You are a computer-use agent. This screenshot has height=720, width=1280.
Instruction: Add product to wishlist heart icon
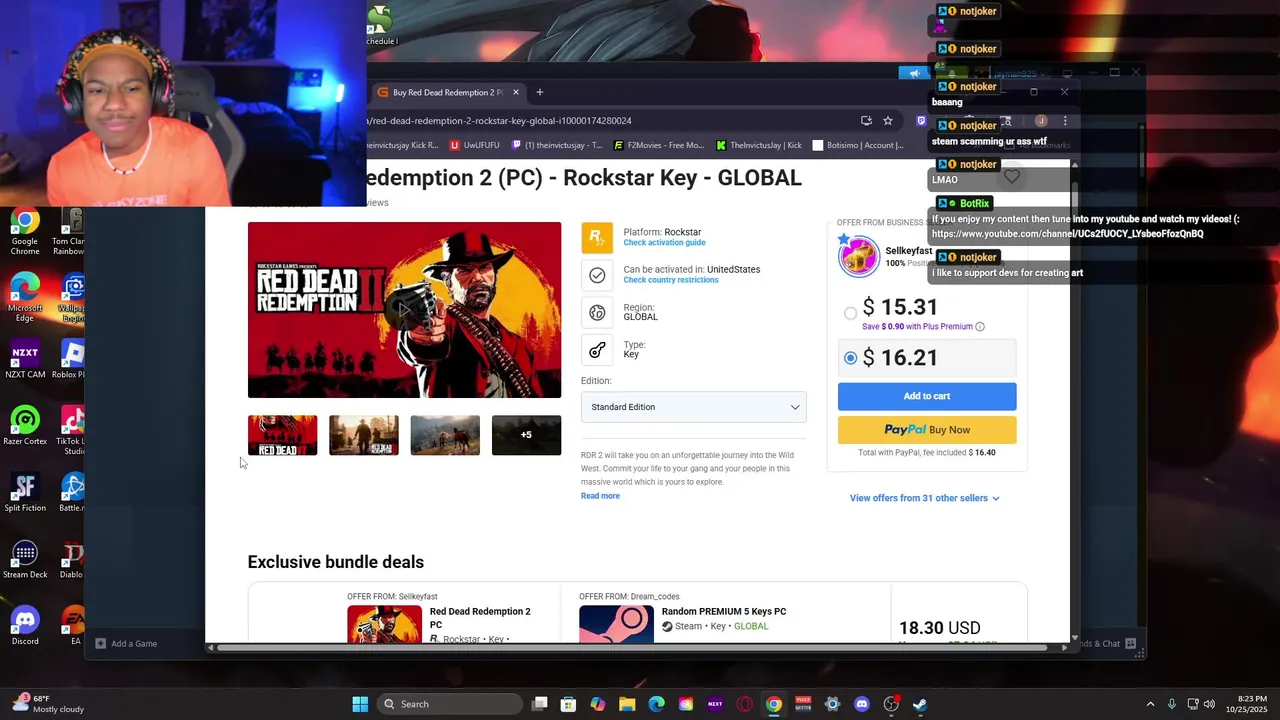tap(1012, 178)
